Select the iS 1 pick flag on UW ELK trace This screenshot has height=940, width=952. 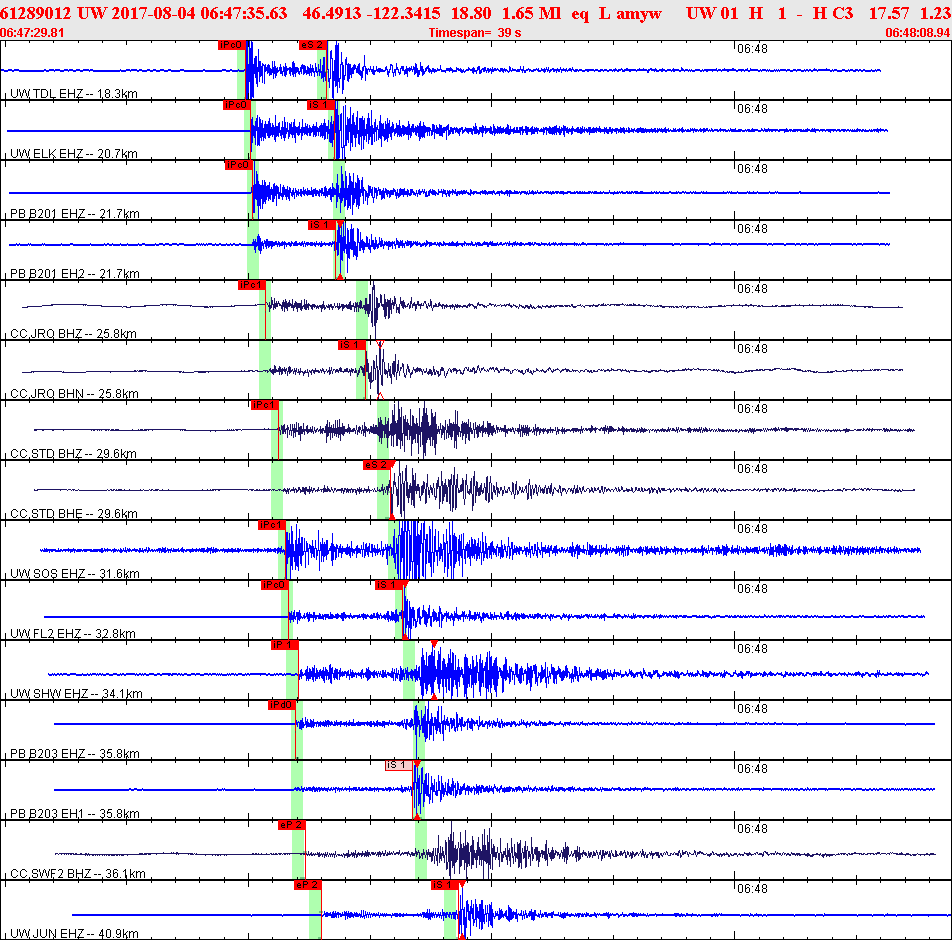pyautogui.click(x=321, y=105)
